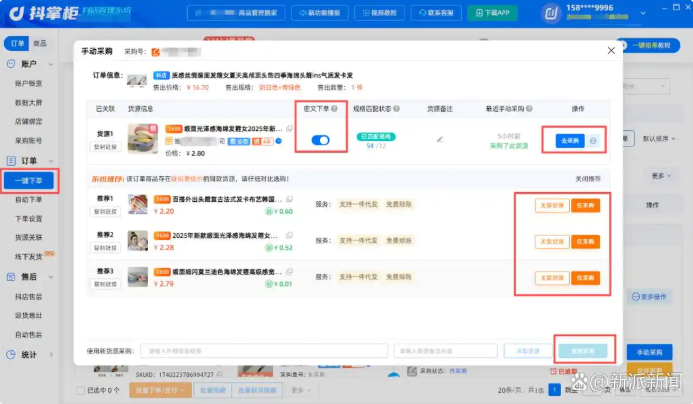Screen dimensions: 693x404
Task: Click the 联系客服 headset button
Action: 436,13
